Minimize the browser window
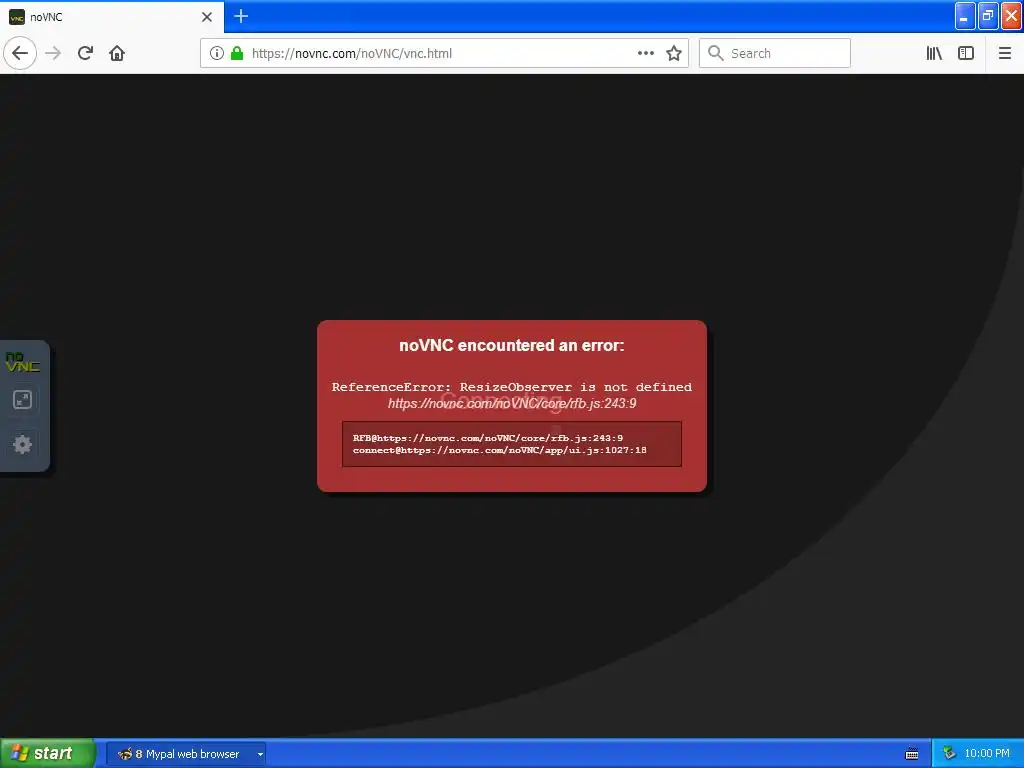The image size is (1024, 768). click(965, 17)
